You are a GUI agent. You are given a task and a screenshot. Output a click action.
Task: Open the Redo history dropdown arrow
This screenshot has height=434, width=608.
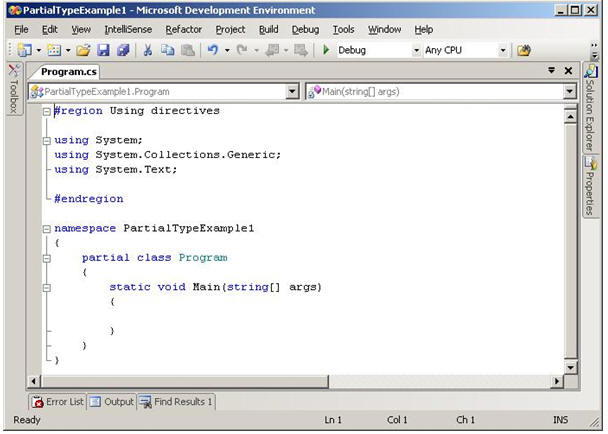256,50
